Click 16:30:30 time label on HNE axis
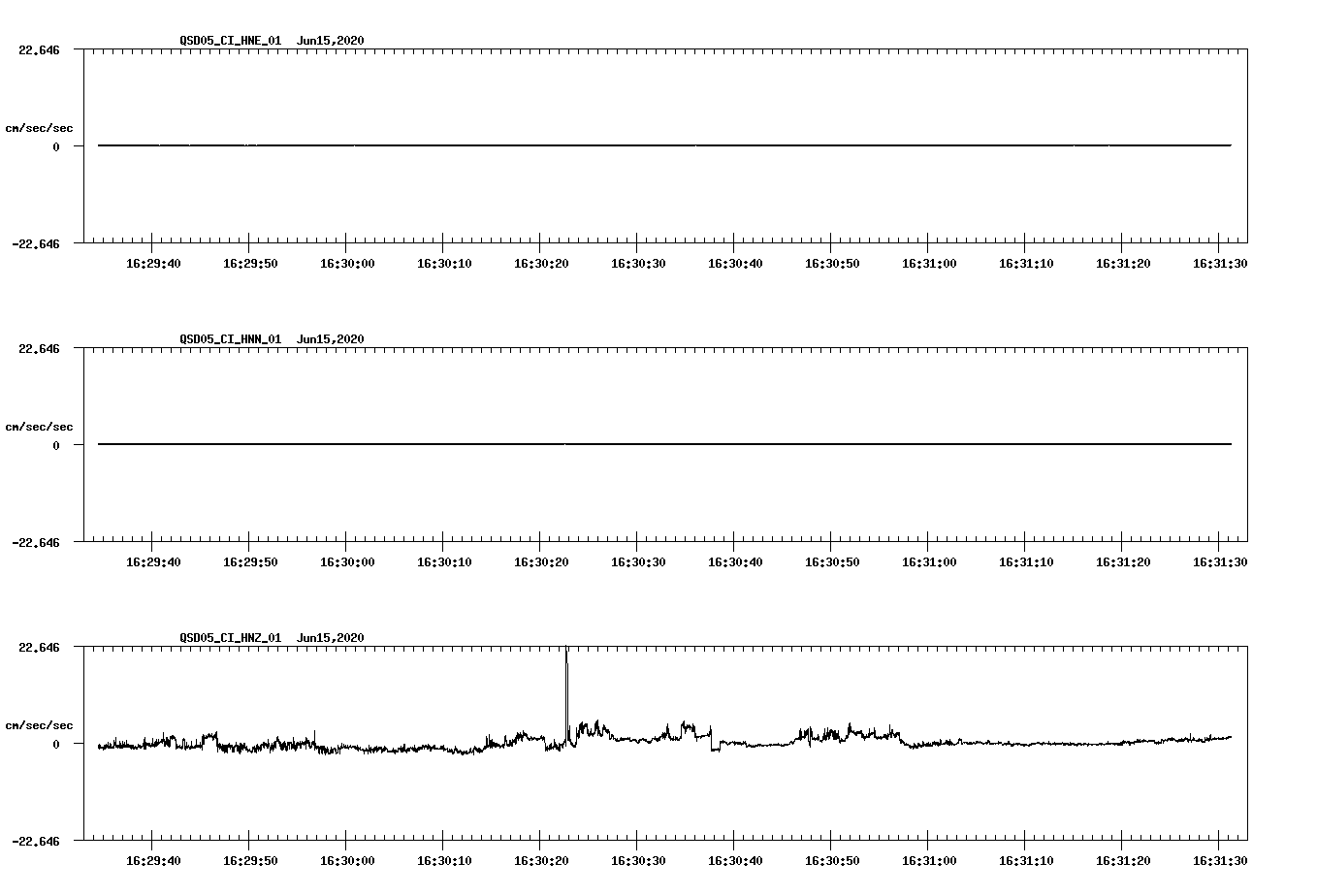Image resolution: width=1317 pixels, height=896 pixels. point(638,264)
